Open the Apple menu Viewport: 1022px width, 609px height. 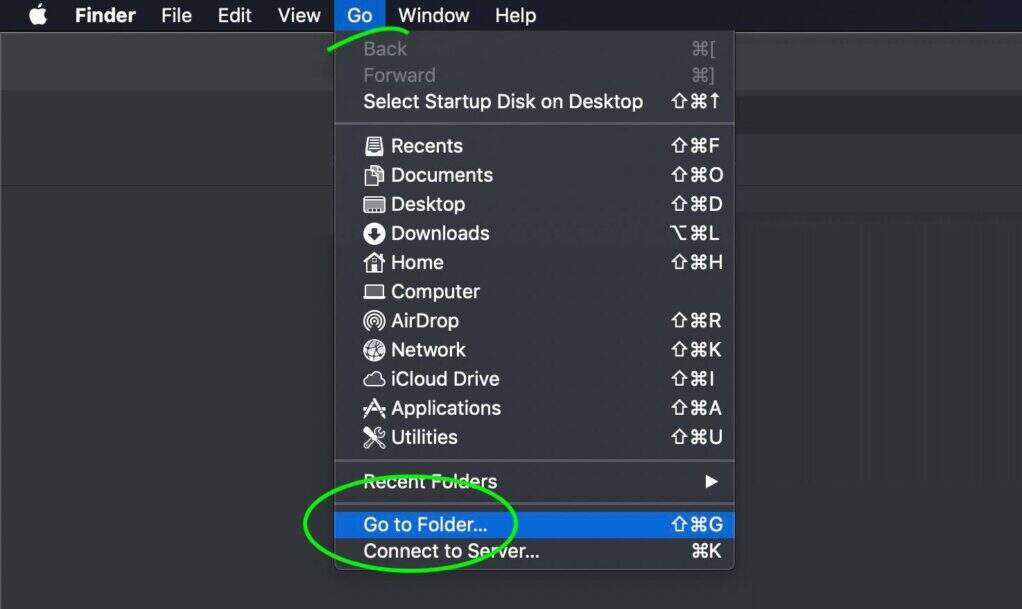coord(38,15)
